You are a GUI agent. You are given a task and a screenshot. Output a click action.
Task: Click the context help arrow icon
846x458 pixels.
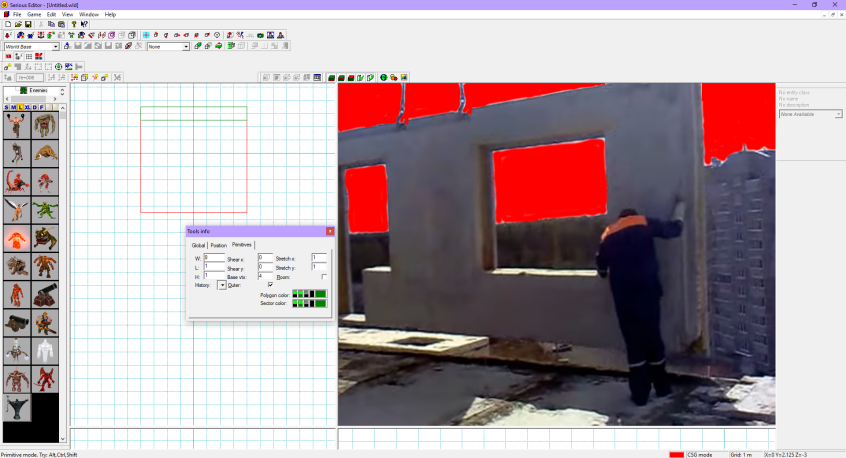pyautogui.click(x=84, y=24)
